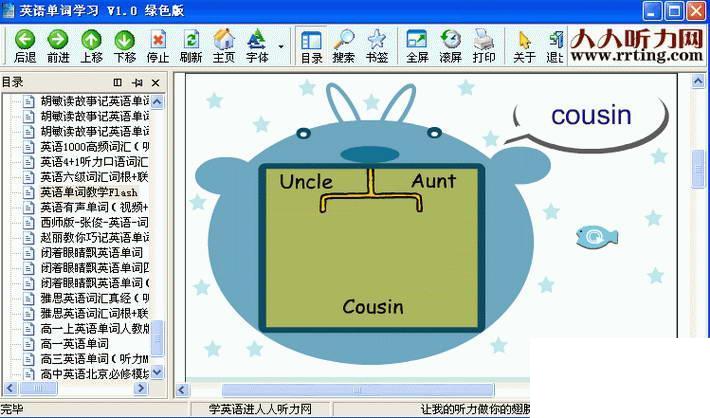
Task: Click the page icon beside 英语1000高频词汇
Action: click(x=29, y=147)
